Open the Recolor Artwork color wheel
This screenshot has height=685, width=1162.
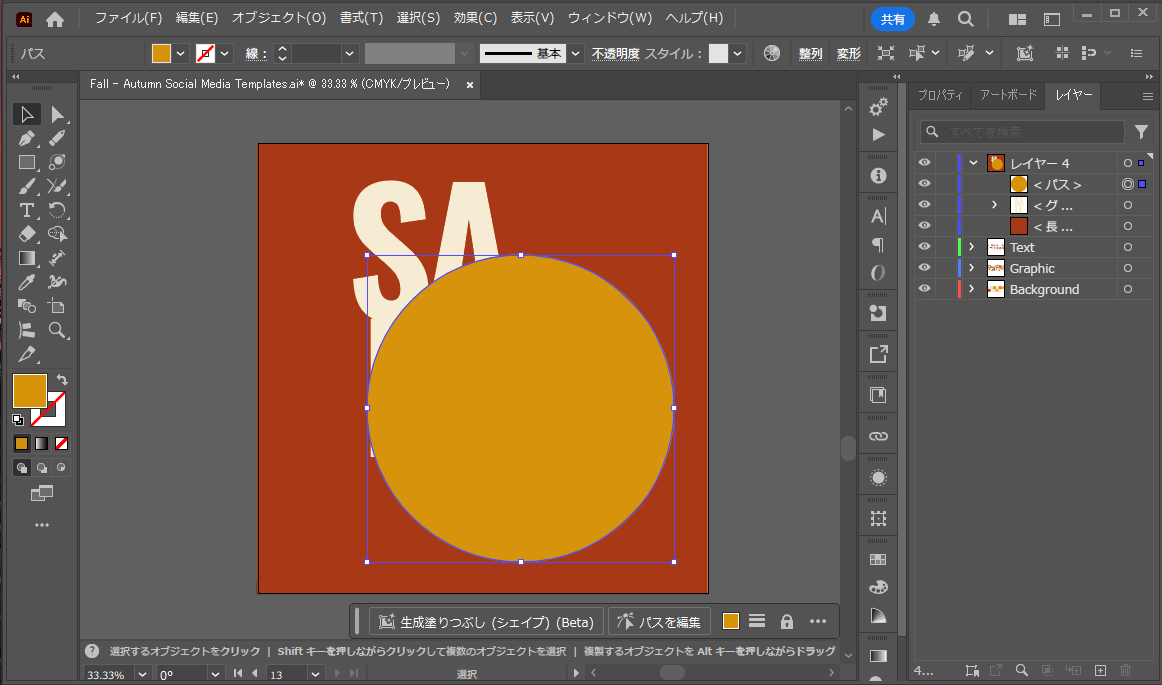coord(771,53)
